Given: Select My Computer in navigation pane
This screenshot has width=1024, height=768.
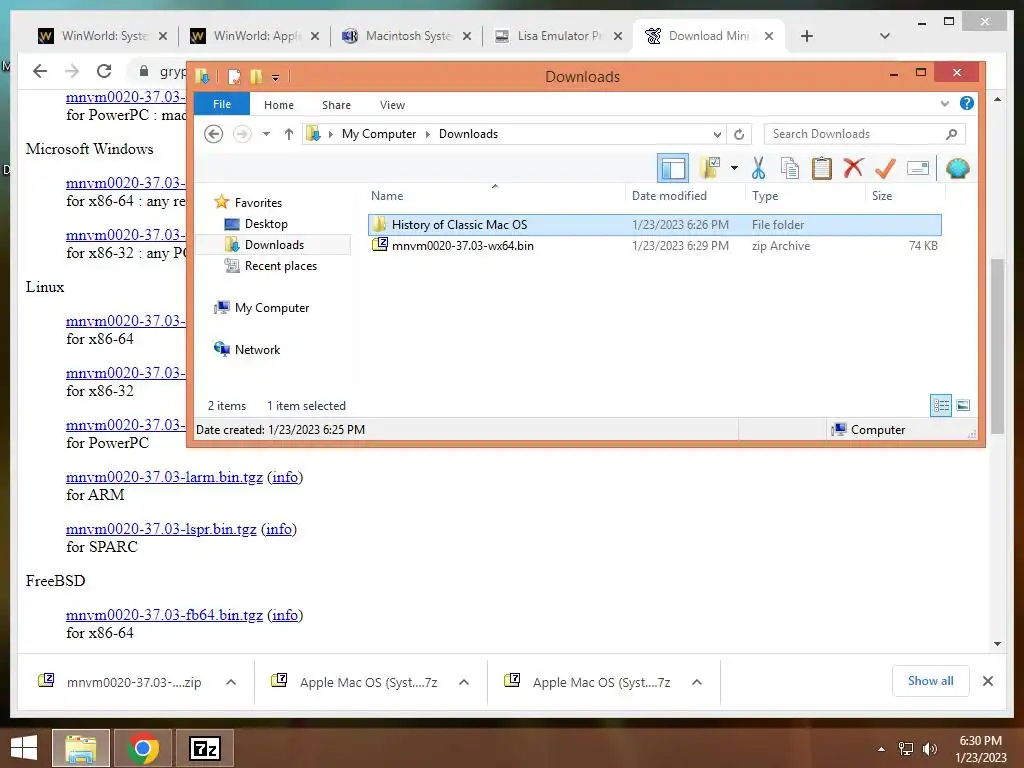Looking at the screenshot, I should 272,308.
